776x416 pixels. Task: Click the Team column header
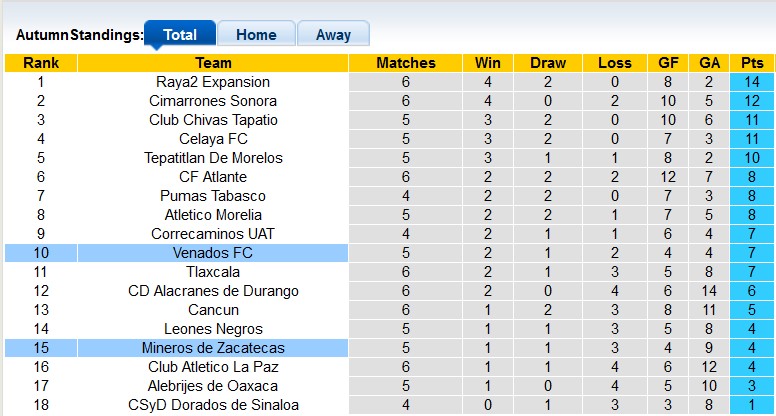213,63
